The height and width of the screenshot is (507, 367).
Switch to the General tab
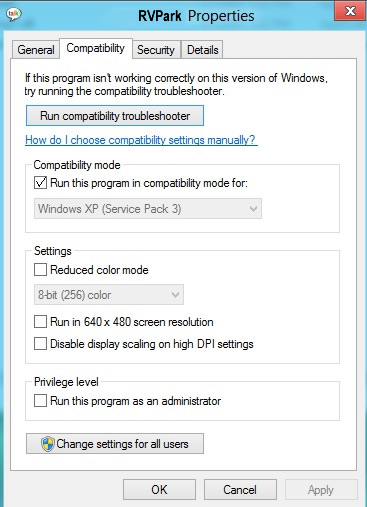pos(36,50)
